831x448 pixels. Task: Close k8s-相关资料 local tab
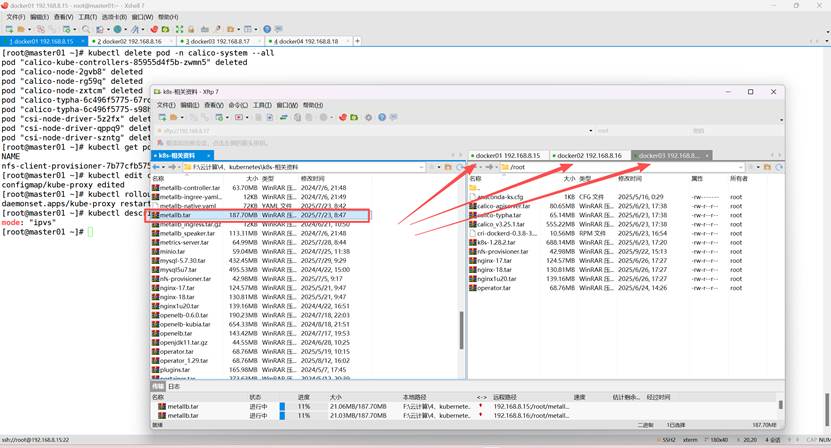[x=209, y=155]
